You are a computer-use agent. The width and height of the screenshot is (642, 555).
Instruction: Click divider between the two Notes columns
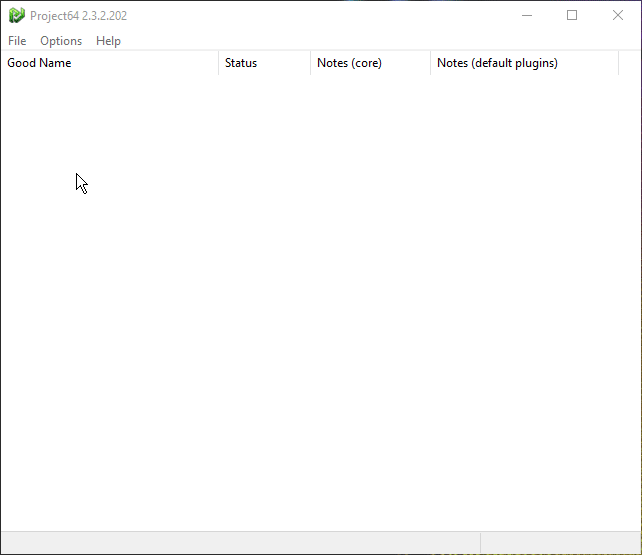(x=430, y=63)
